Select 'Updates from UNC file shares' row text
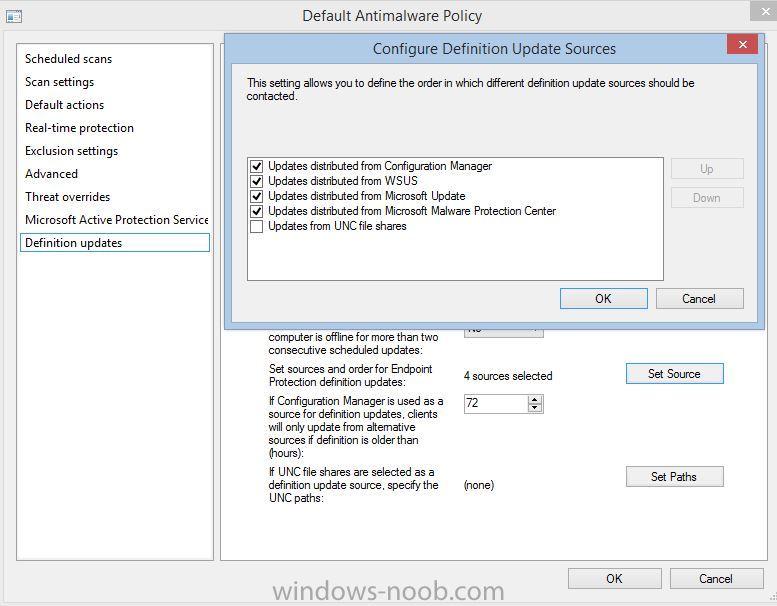Image resolution: width=777 pixels, height=606 pixels. click(x=337, y=226)
